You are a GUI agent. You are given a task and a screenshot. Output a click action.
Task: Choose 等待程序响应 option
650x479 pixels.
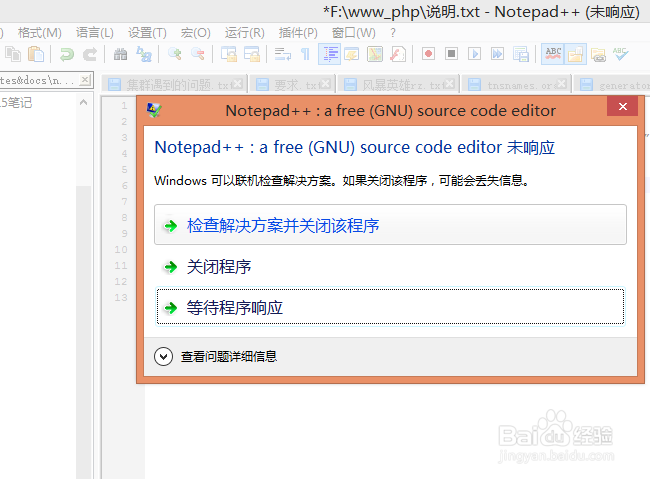pos(390,306)
